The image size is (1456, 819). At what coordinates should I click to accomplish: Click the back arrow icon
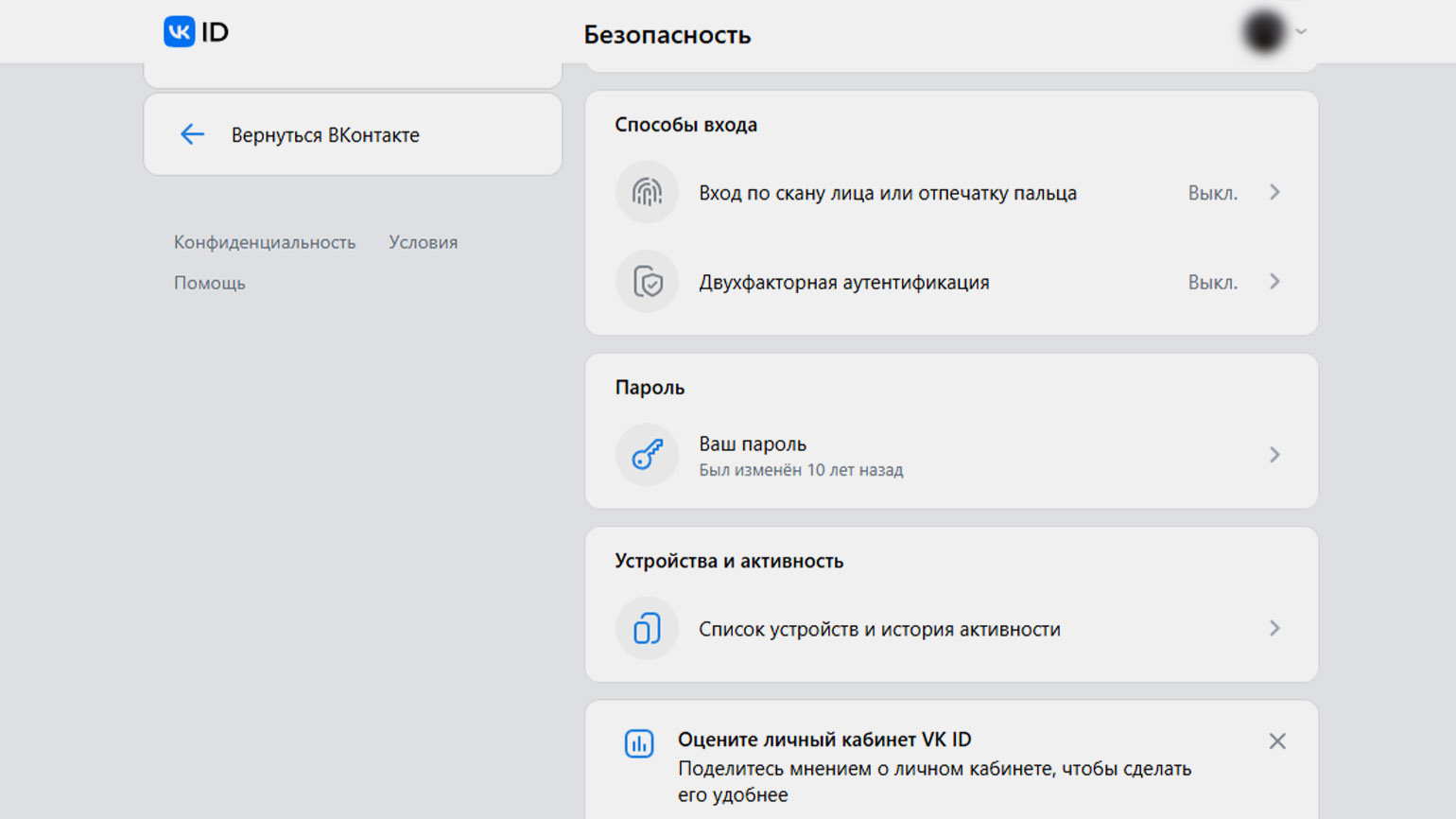pos(192,134)
